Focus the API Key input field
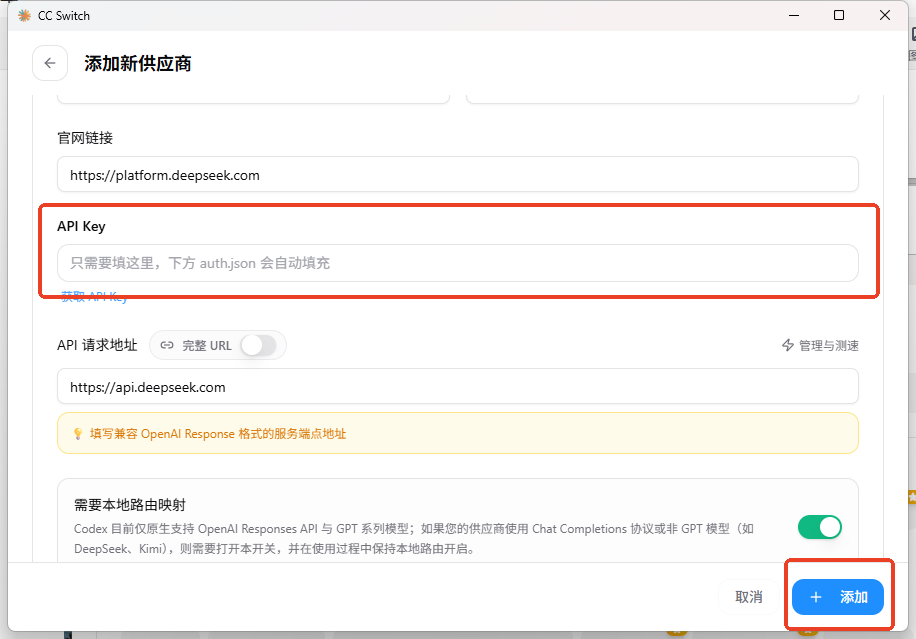 pyautogui.click(x=457, y=263)
